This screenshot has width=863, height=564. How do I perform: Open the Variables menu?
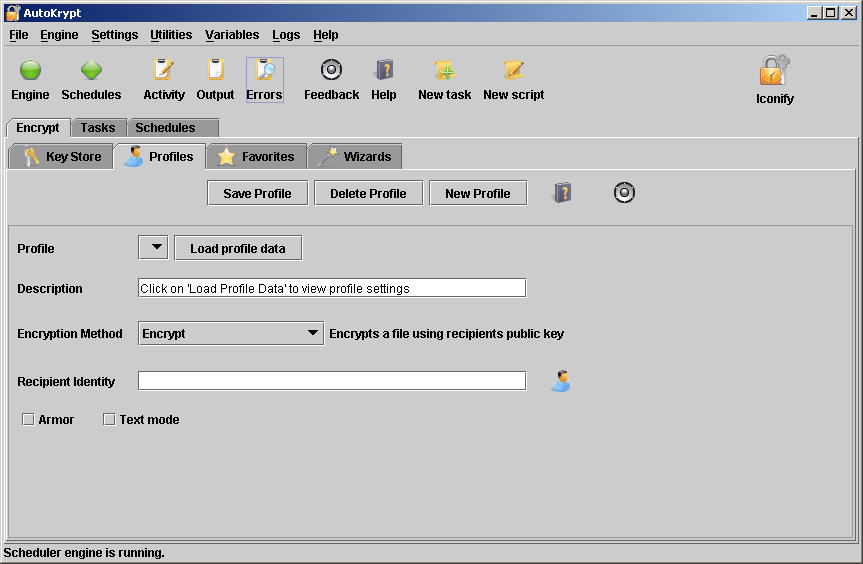[x=232, y=35]
